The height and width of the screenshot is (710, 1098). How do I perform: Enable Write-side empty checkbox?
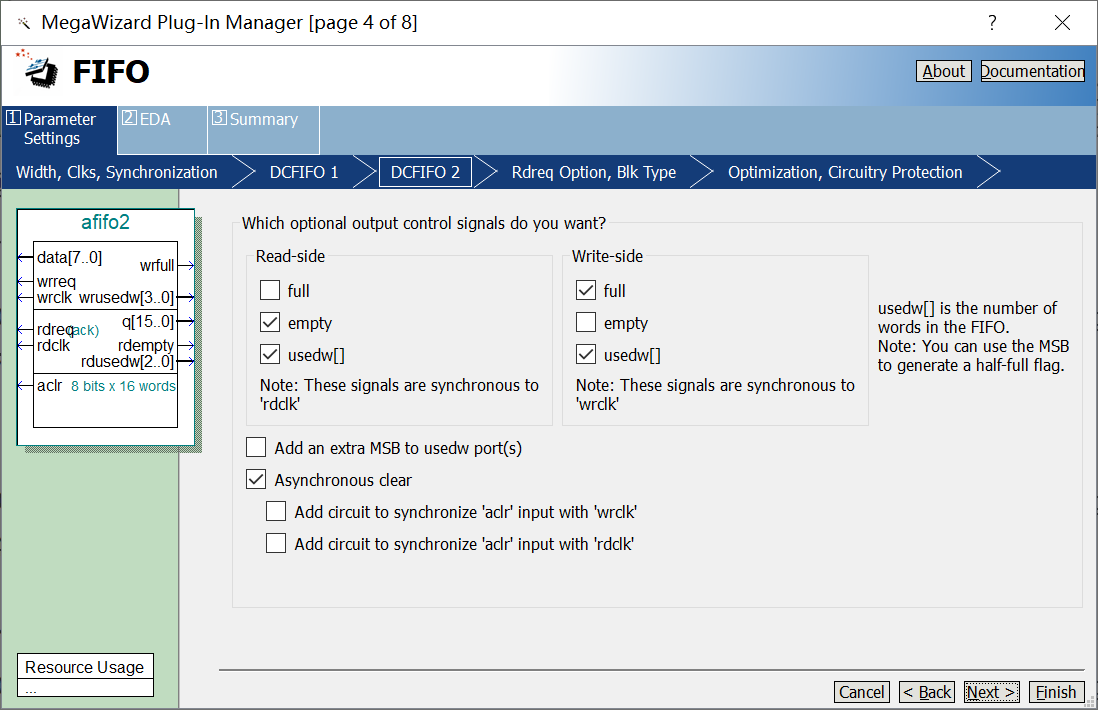586,322
